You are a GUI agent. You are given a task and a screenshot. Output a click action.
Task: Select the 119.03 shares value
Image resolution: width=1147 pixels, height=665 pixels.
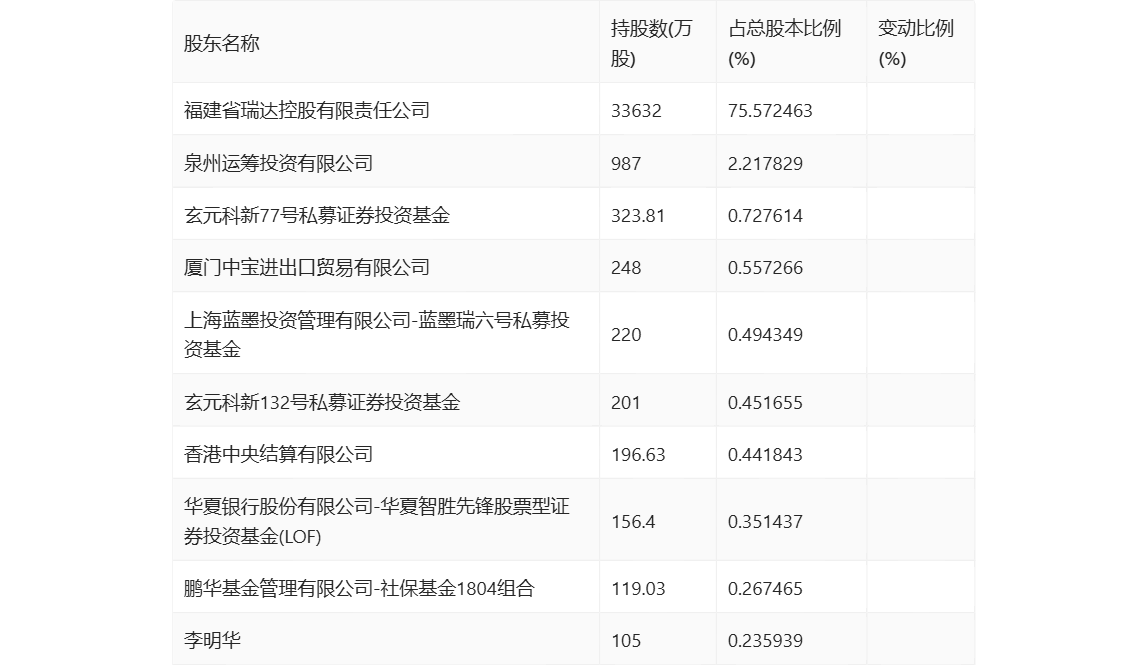point(638,588)
